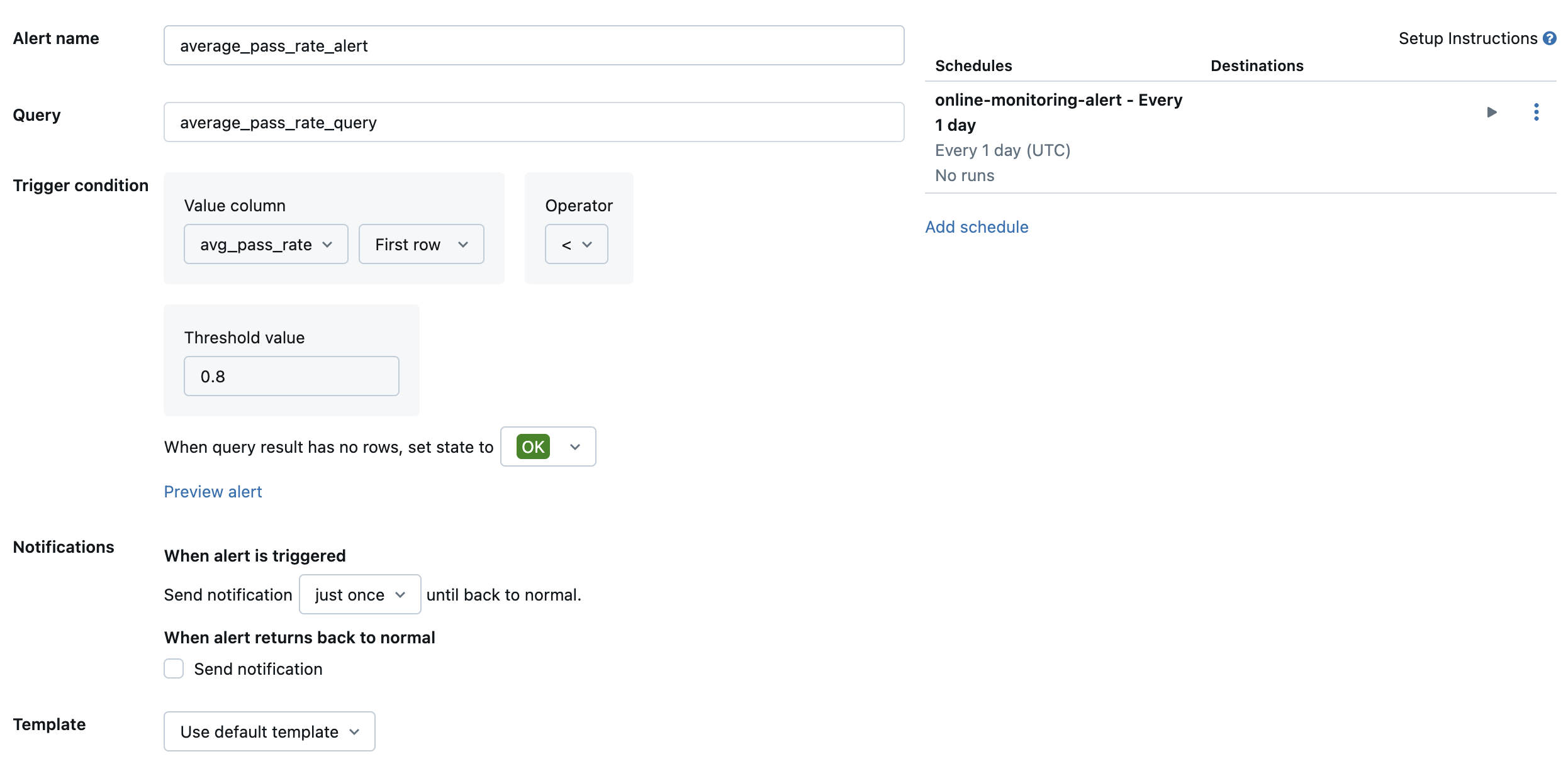Click Preview alert link
1568x776 pixels.
[x=212, y=491]
